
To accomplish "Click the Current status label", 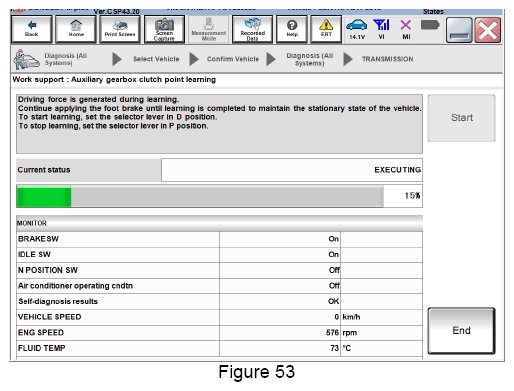I will (x=44, y=170).
